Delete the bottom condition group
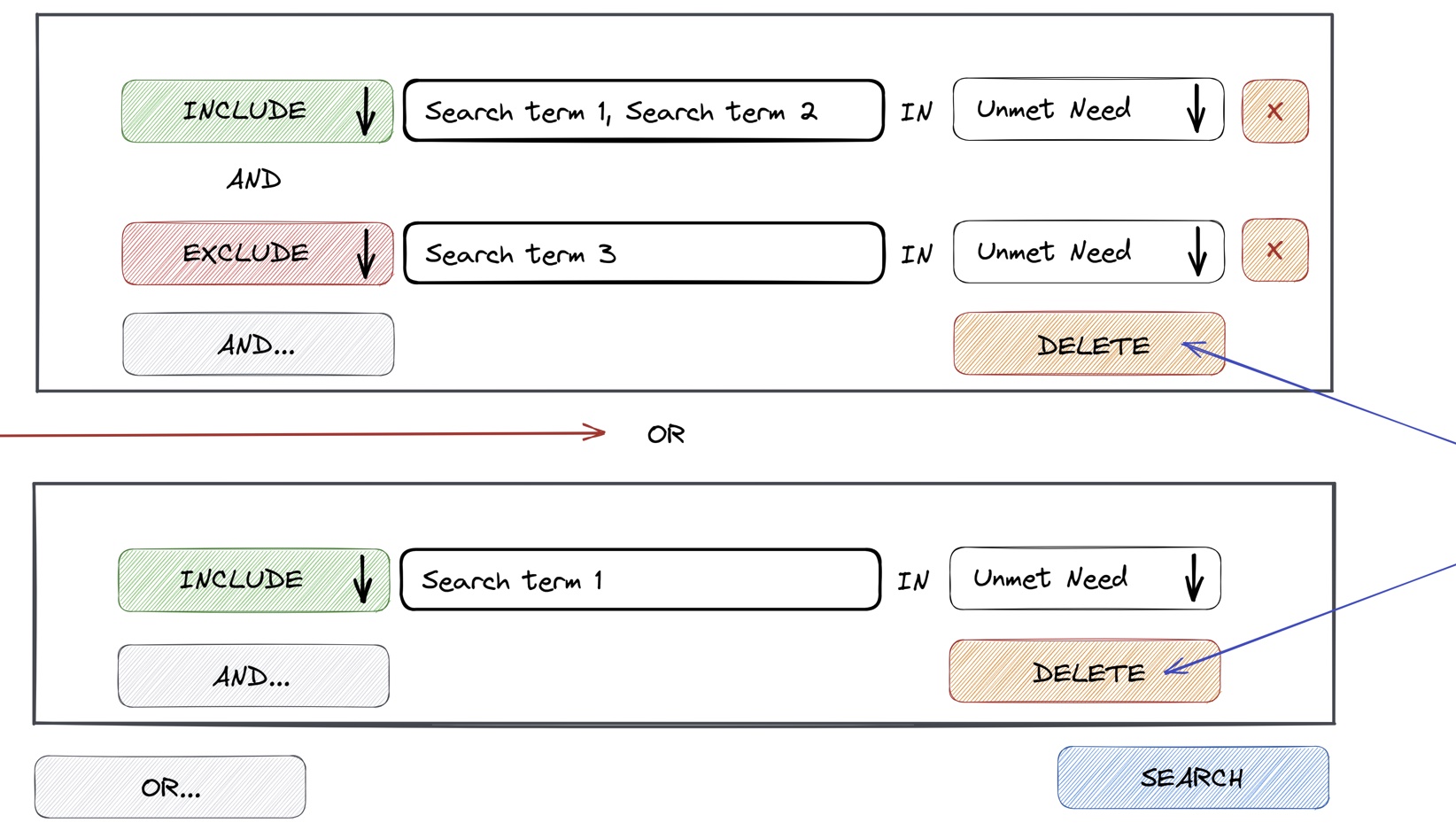The width and height of the screenshot is (1456, 823). [1084, 672]
